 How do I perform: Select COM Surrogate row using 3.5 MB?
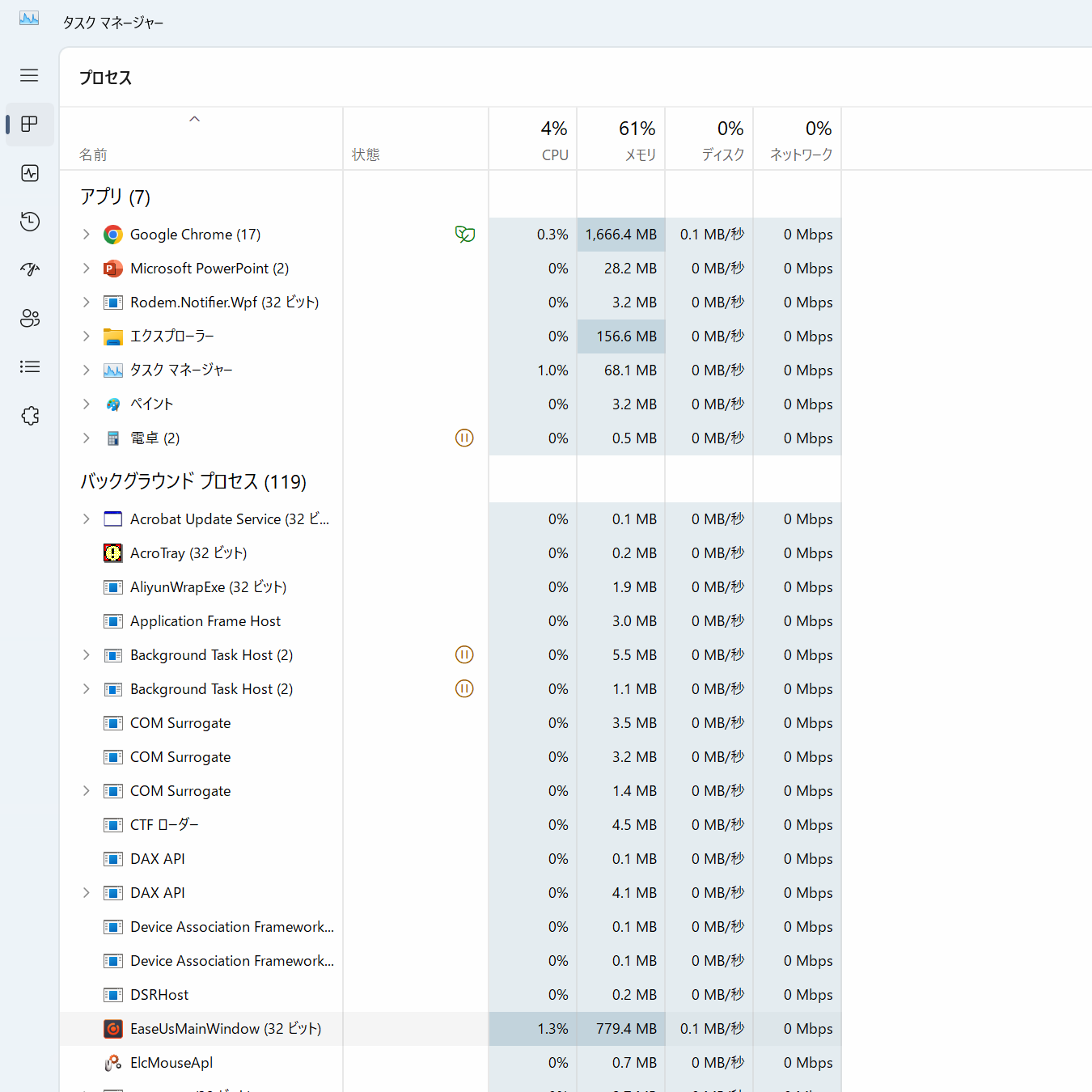[x=451, y=723]
